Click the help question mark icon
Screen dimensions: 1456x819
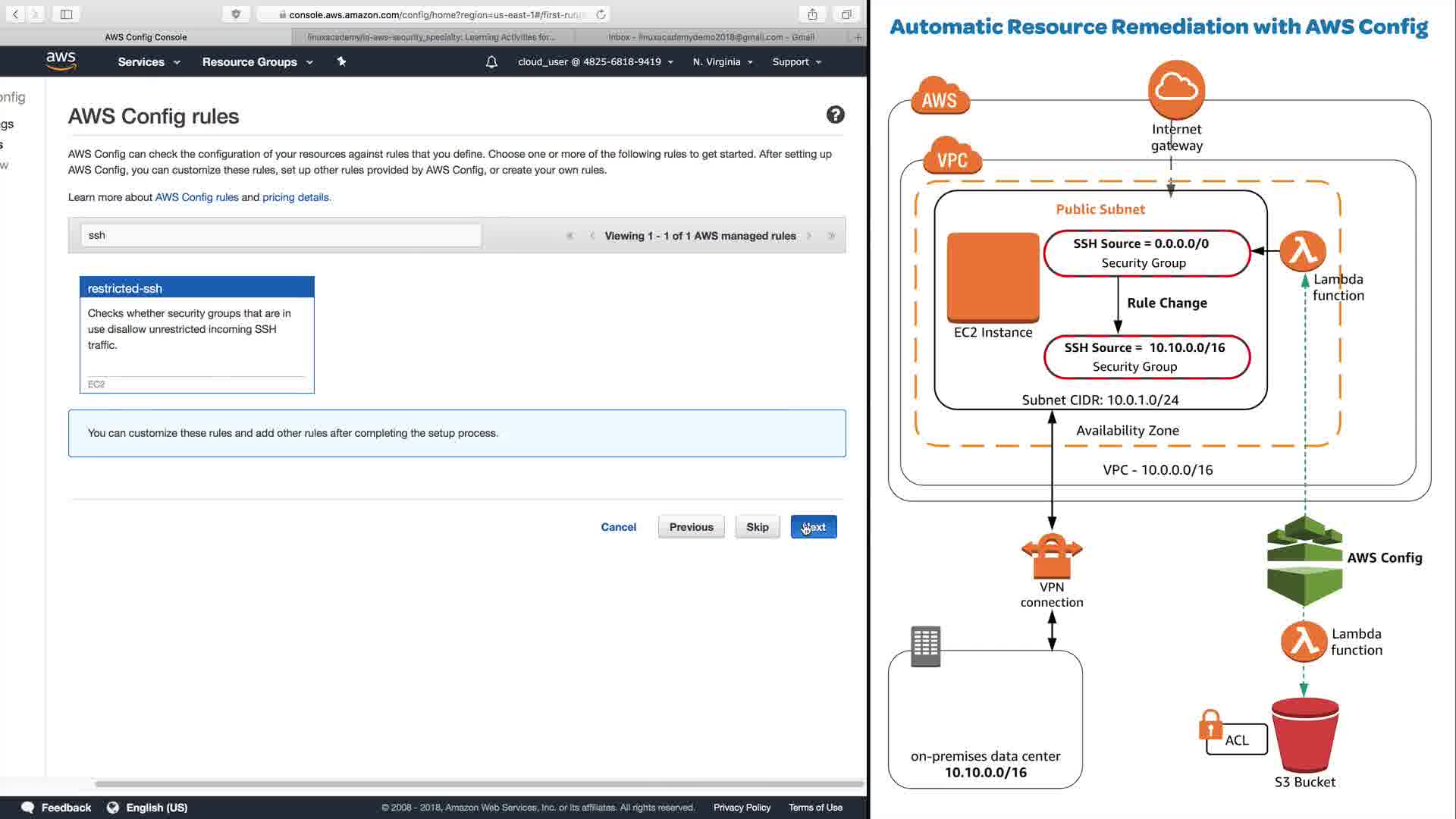(835, 115)
